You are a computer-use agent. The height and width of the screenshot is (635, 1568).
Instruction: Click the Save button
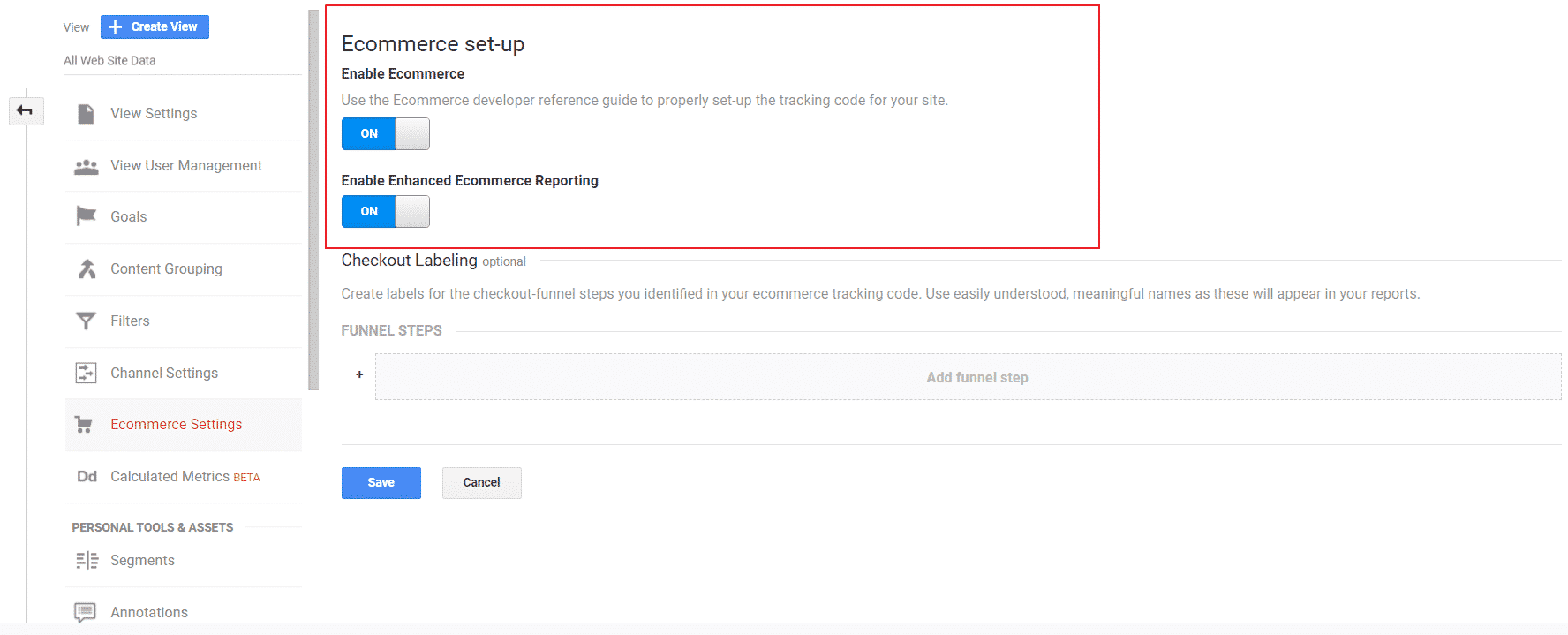tap(381, 482)
